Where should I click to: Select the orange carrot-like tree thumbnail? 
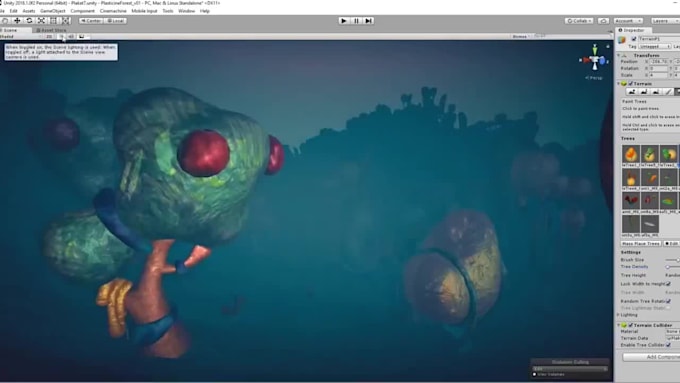tap(649, 178)
